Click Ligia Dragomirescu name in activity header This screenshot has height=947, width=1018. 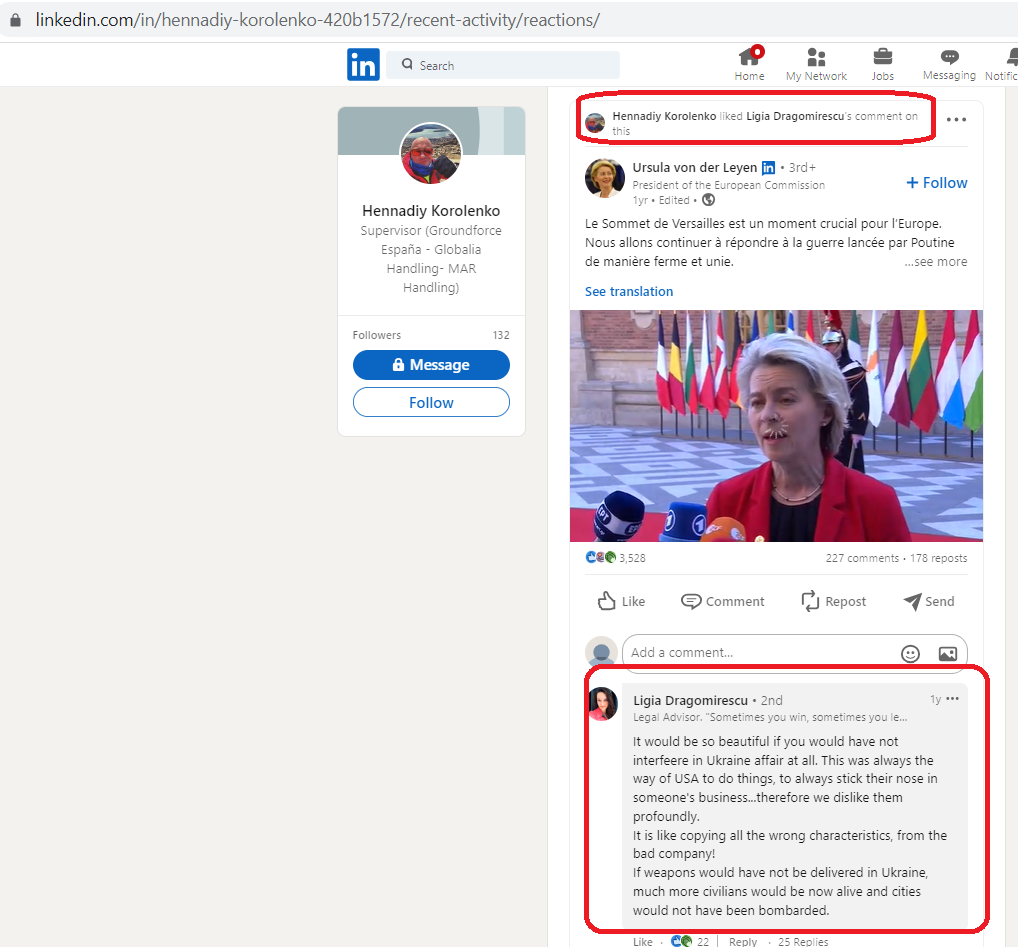click(x=795, y=116)
